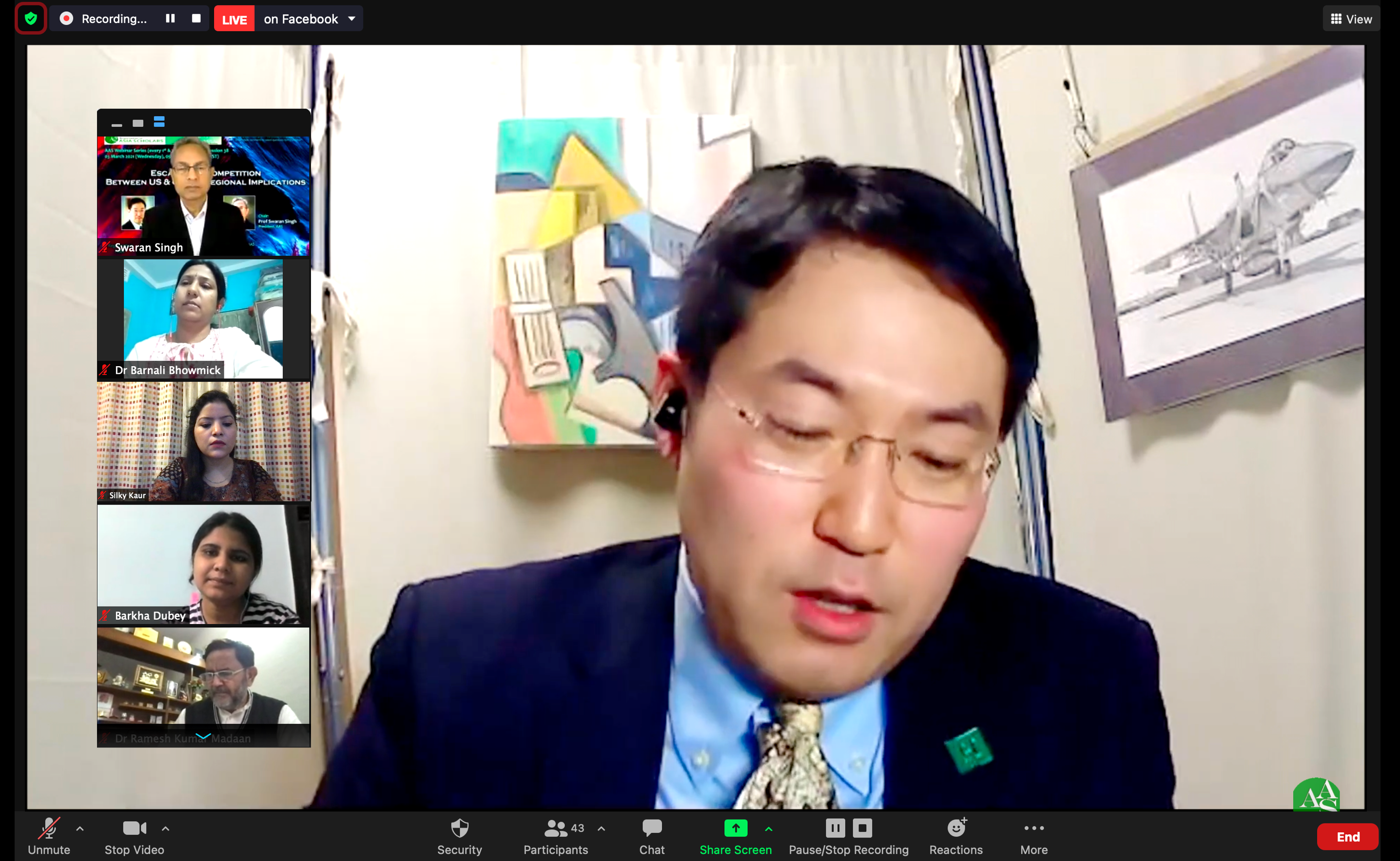Open the Reactions menu
This screenshot has width=1400, height=861.
(955, 835)
